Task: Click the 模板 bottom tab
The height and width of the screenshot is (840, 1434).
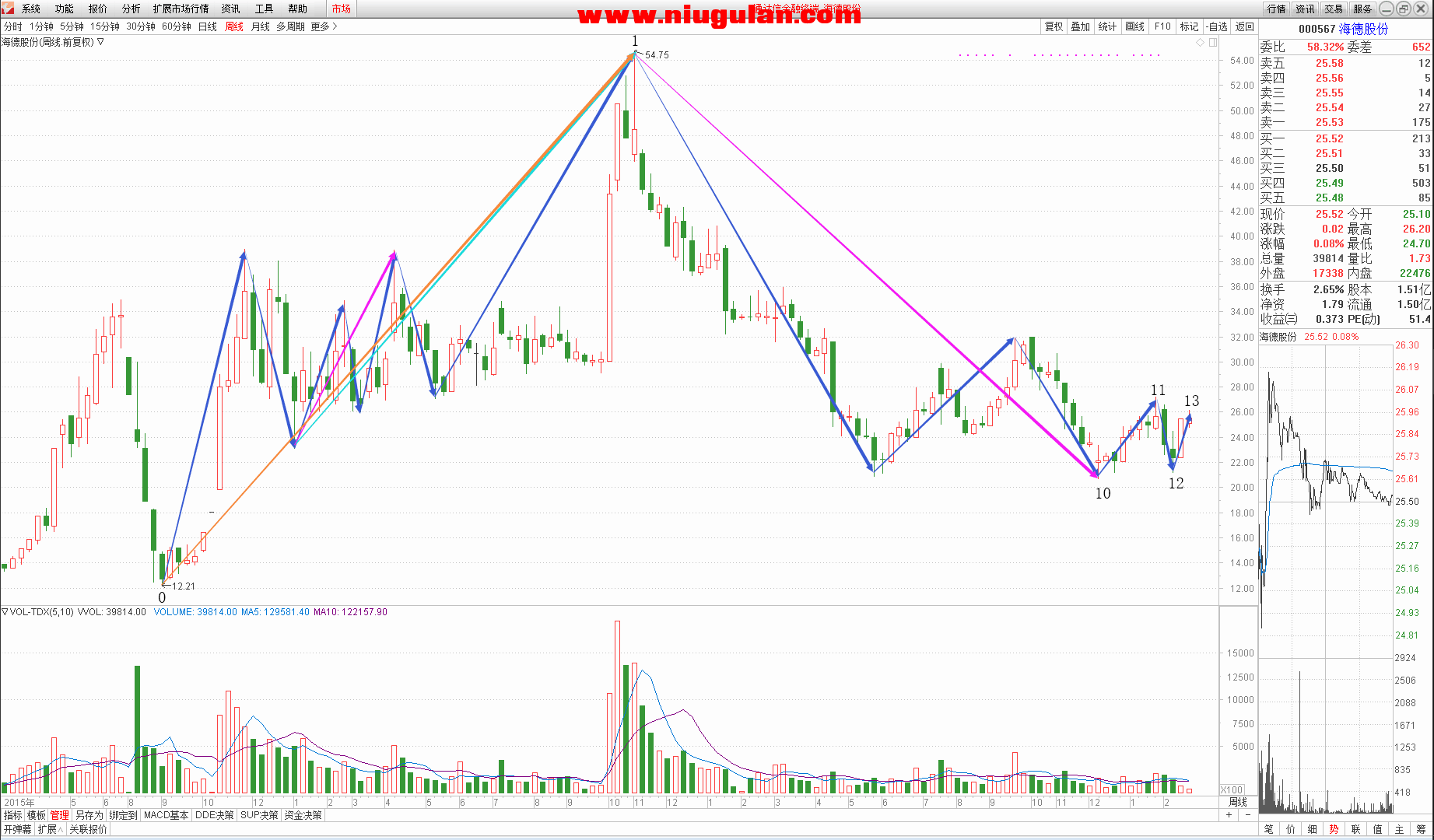Action: point(37,815)
